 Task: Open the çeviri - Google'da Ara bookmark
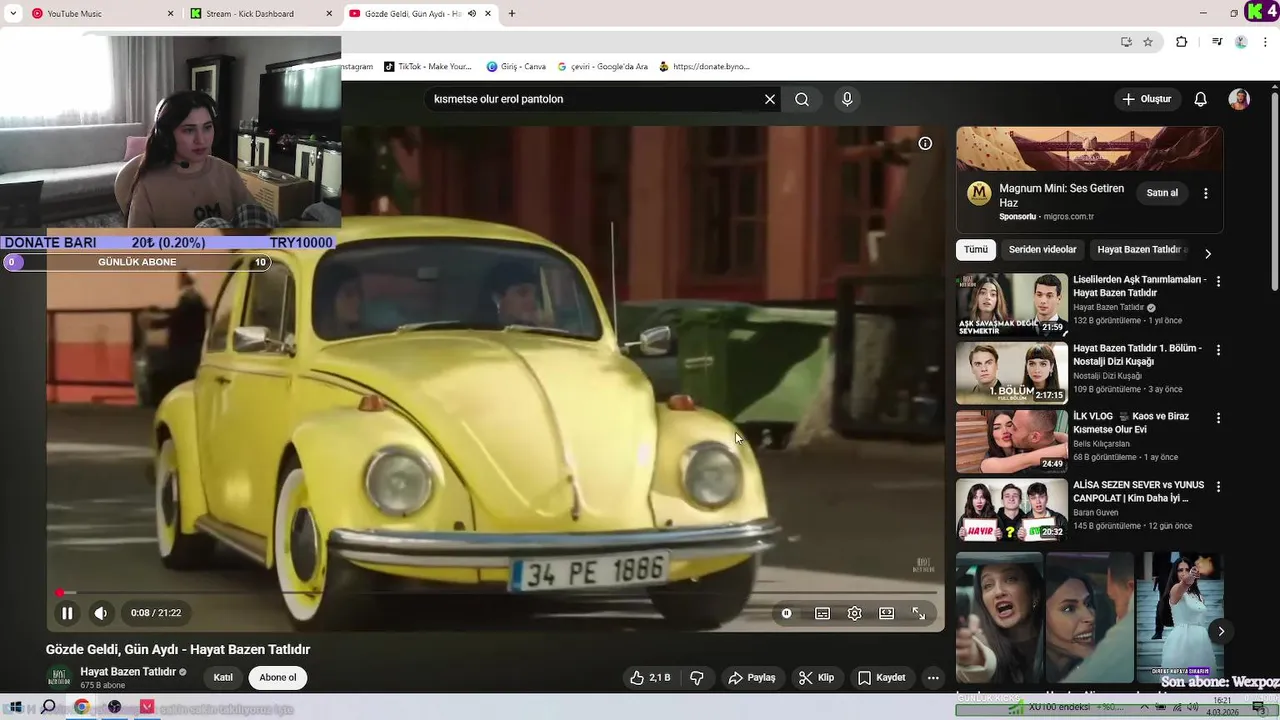click(602, 67)
